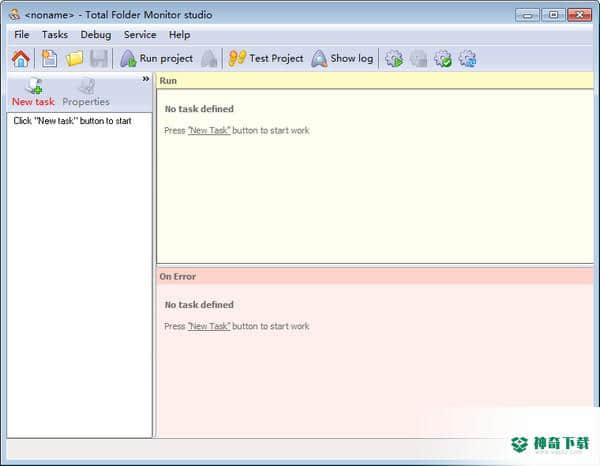600x466 pixels.
Task: Click the greyed-out Save floppy disk icon
Action: (99, 59)
